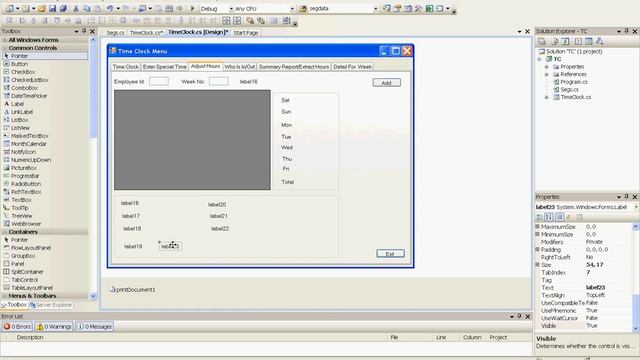Viewport: 640px width, 360px height.
Task: Click the Copy toolbar icon
Action: pos(87,8)
